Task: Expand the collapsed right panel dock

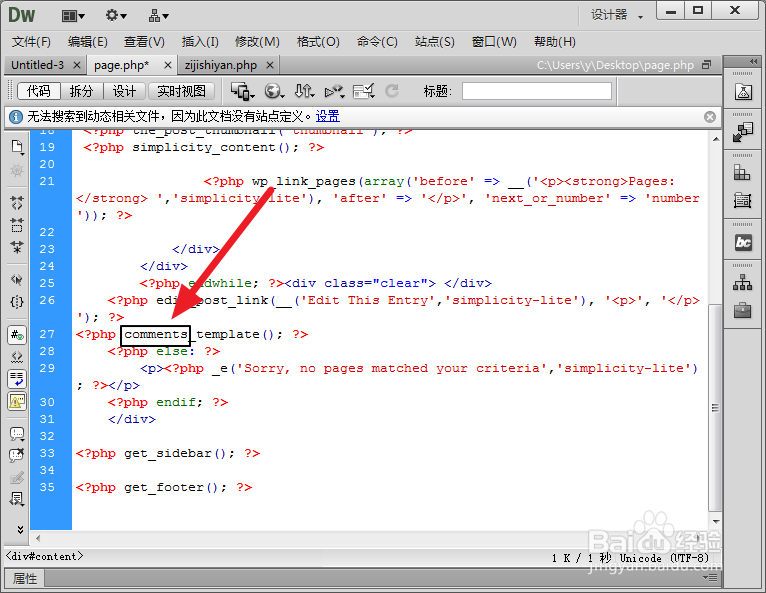Action: pyautogui.click(x=753, y=62)
